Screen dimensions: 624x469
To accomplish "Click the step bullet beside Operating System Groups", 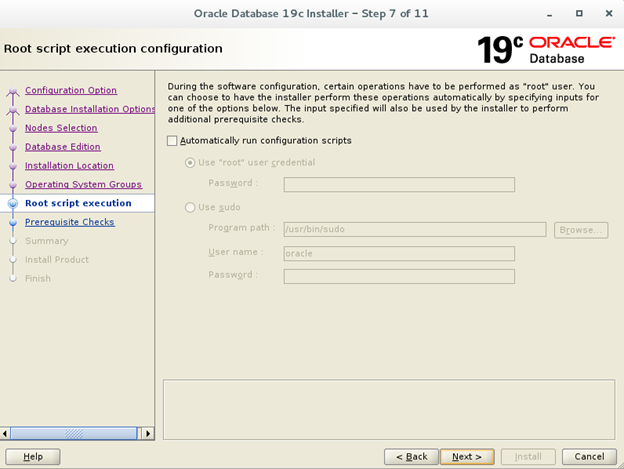I will pyautogui.click(x=13, y=185).
